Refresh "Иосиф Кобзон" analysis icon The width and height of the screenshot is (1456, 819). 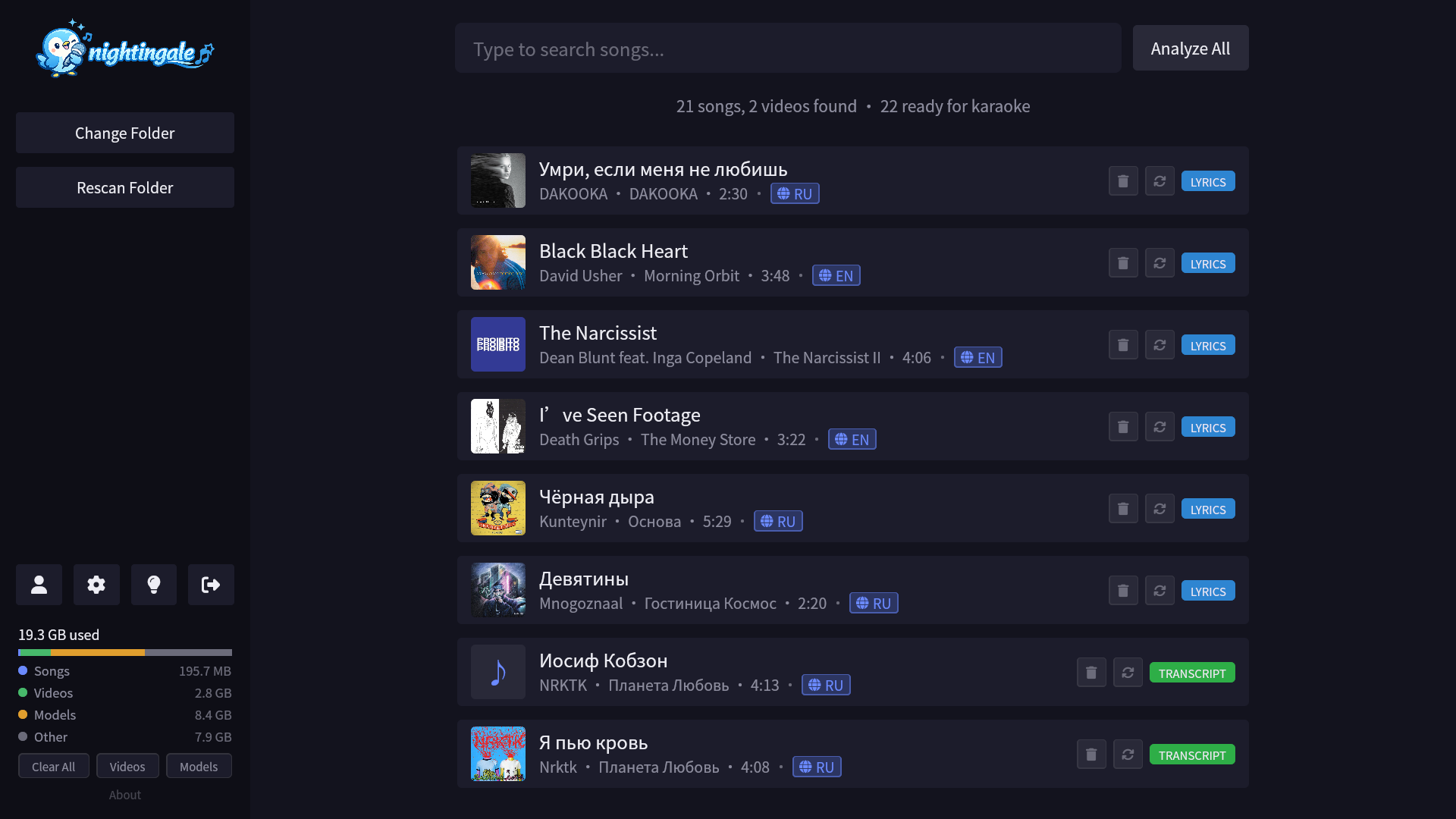point(1128,672)
